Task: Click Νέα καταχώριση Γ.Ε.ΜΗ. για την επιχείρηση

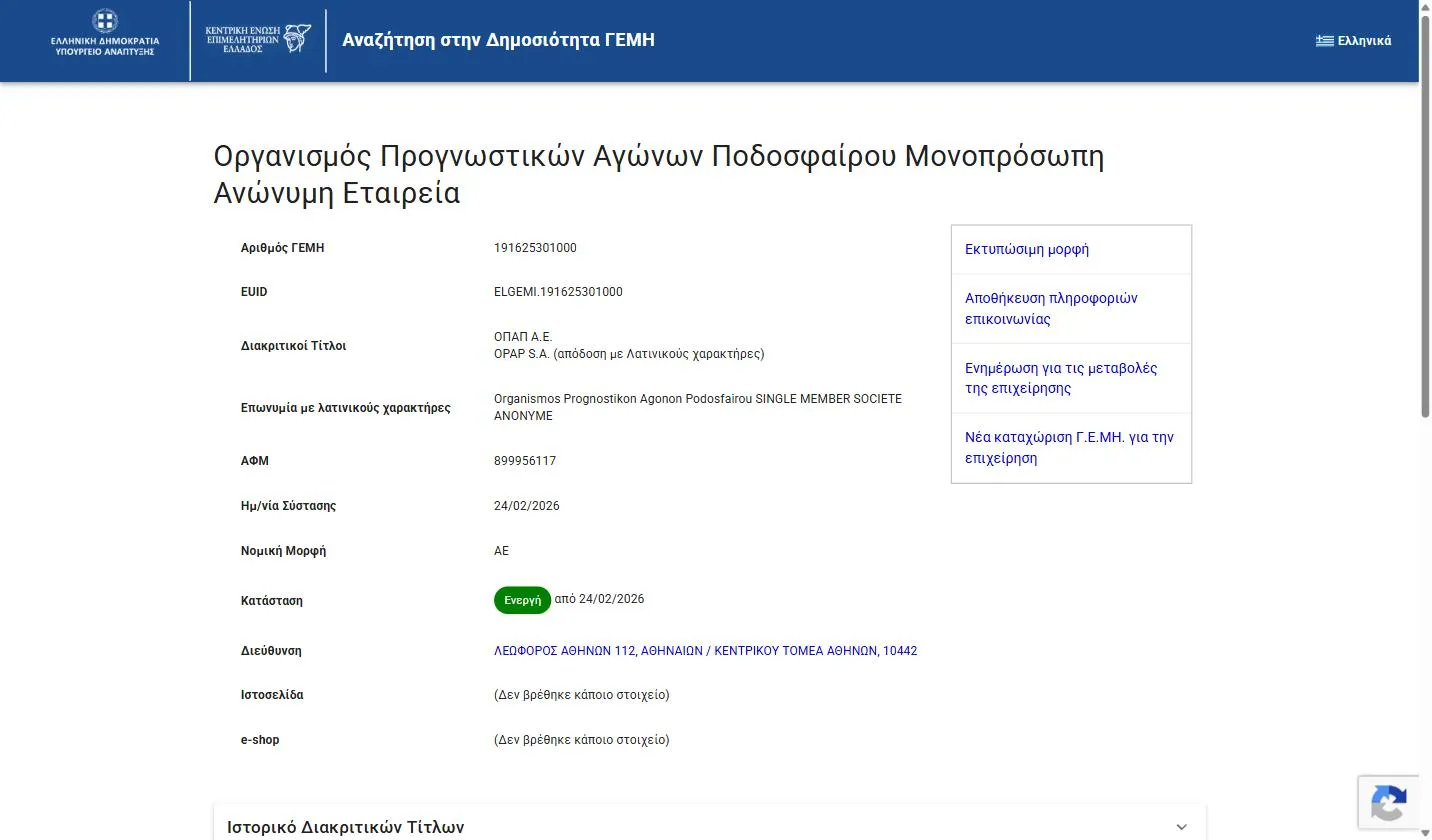Action: [x=1069, y=448]
